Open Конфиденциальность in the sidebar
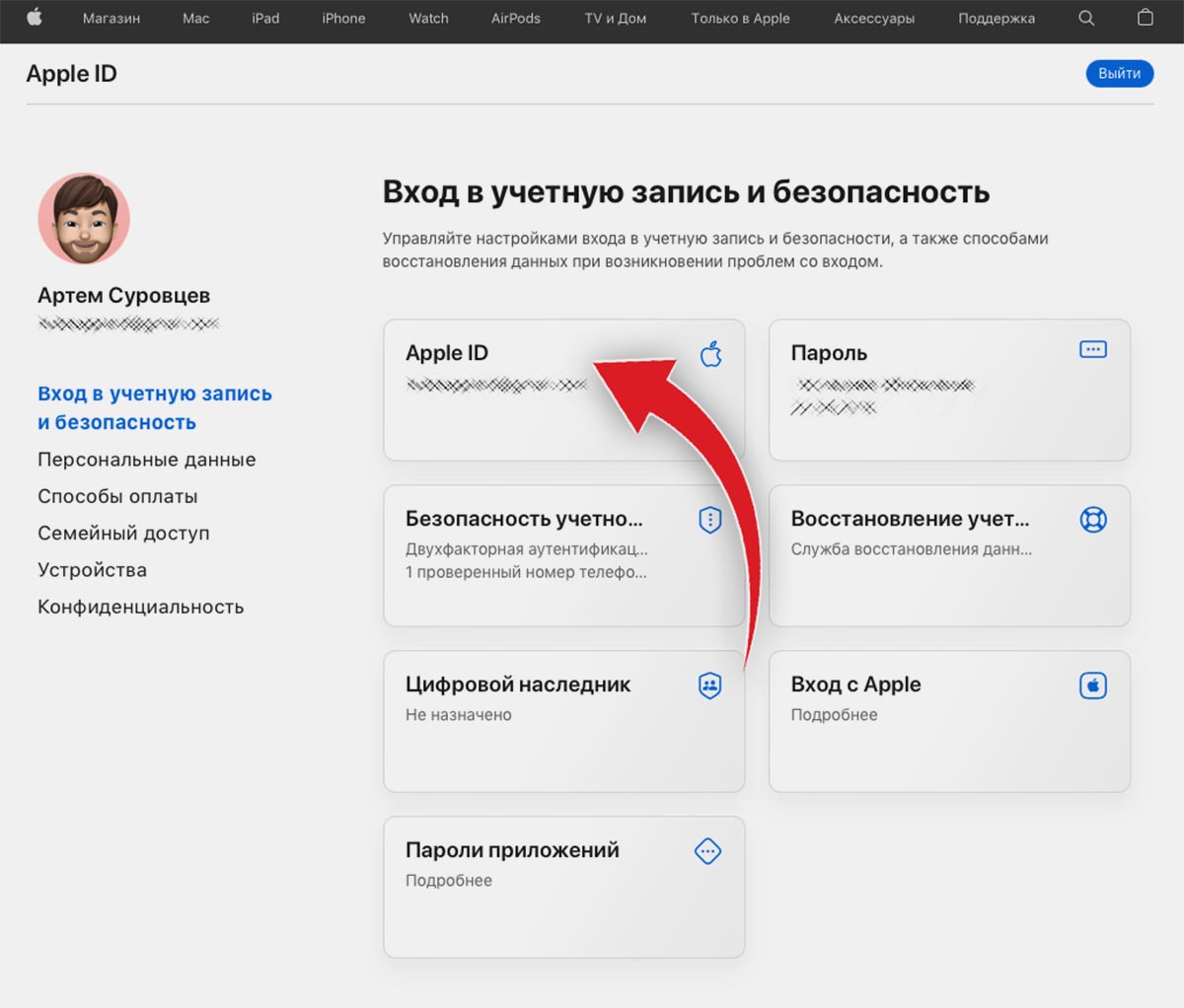This screenshot has height=1008, width=1184. tap(140, 608)
